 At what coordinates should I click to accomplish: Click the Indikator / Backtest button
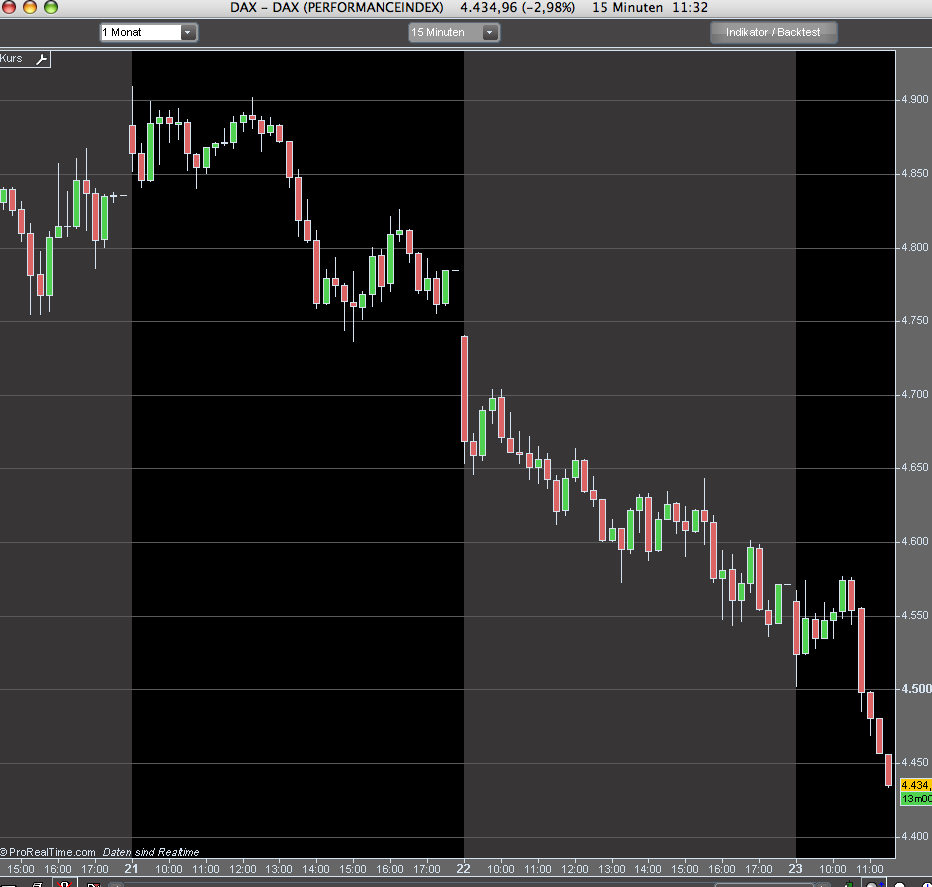point(773,32)
